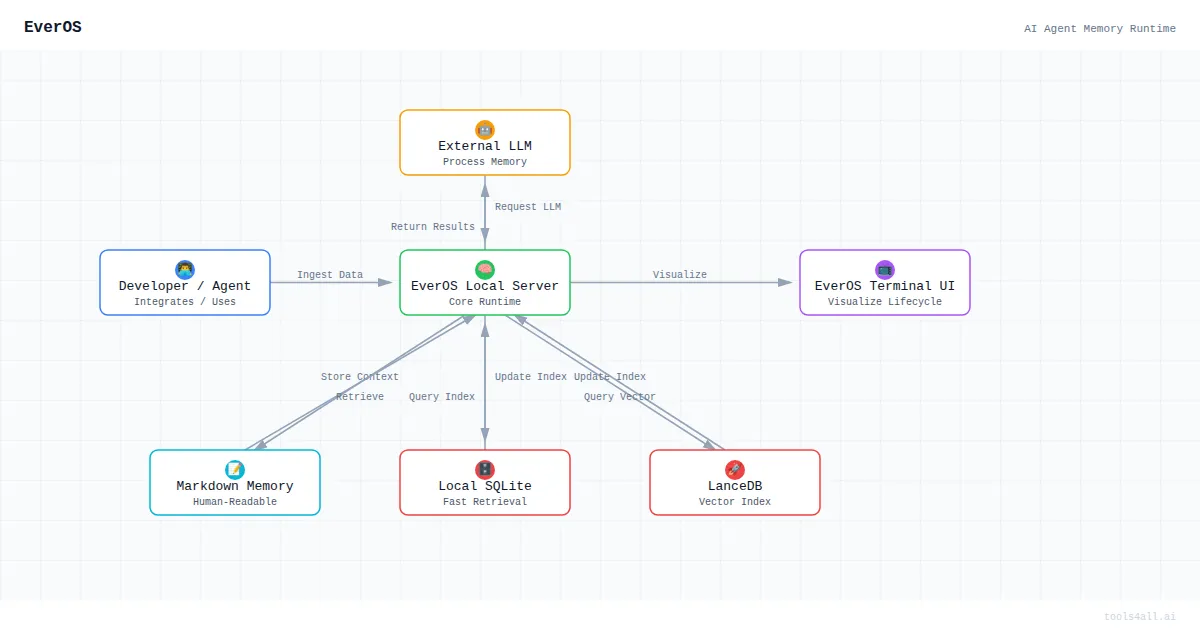The width and height of the screenshot is (1200, 630).
Task: Click the External LLM robot icon
Action: point(485,129)
